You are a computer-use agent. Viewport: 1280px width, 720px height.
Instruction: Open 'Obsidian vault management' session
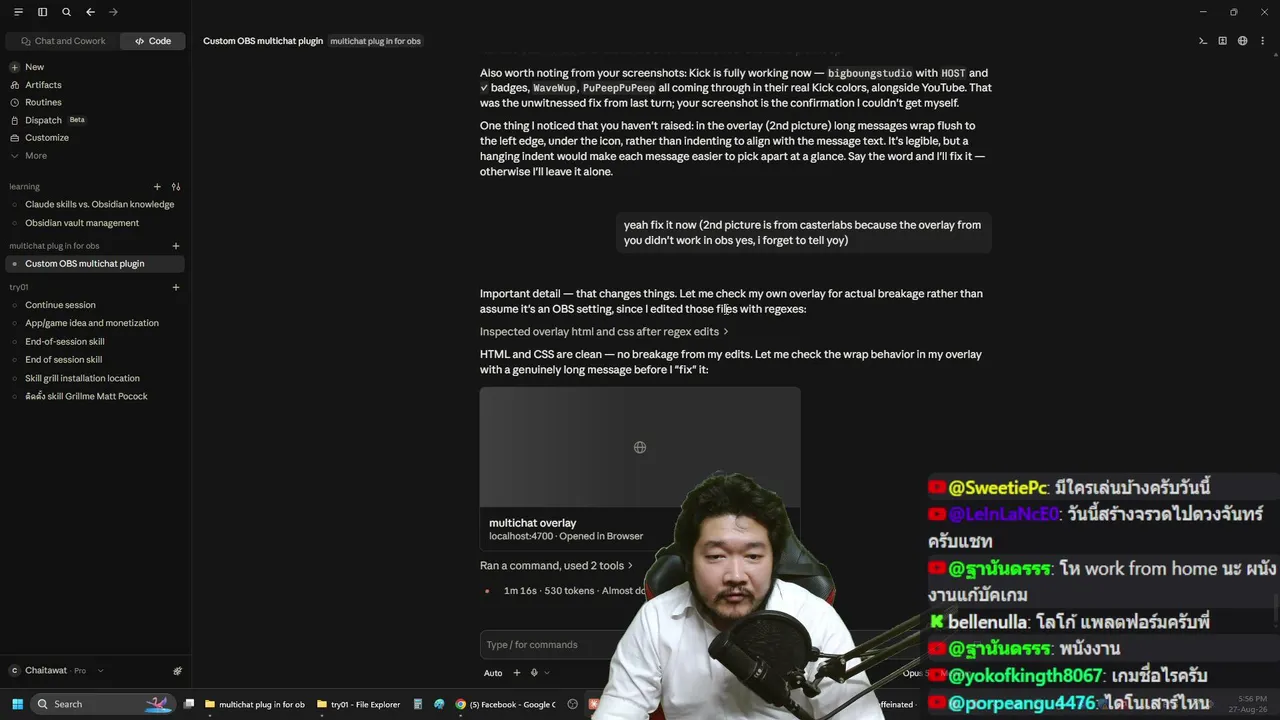coord(82,223)
